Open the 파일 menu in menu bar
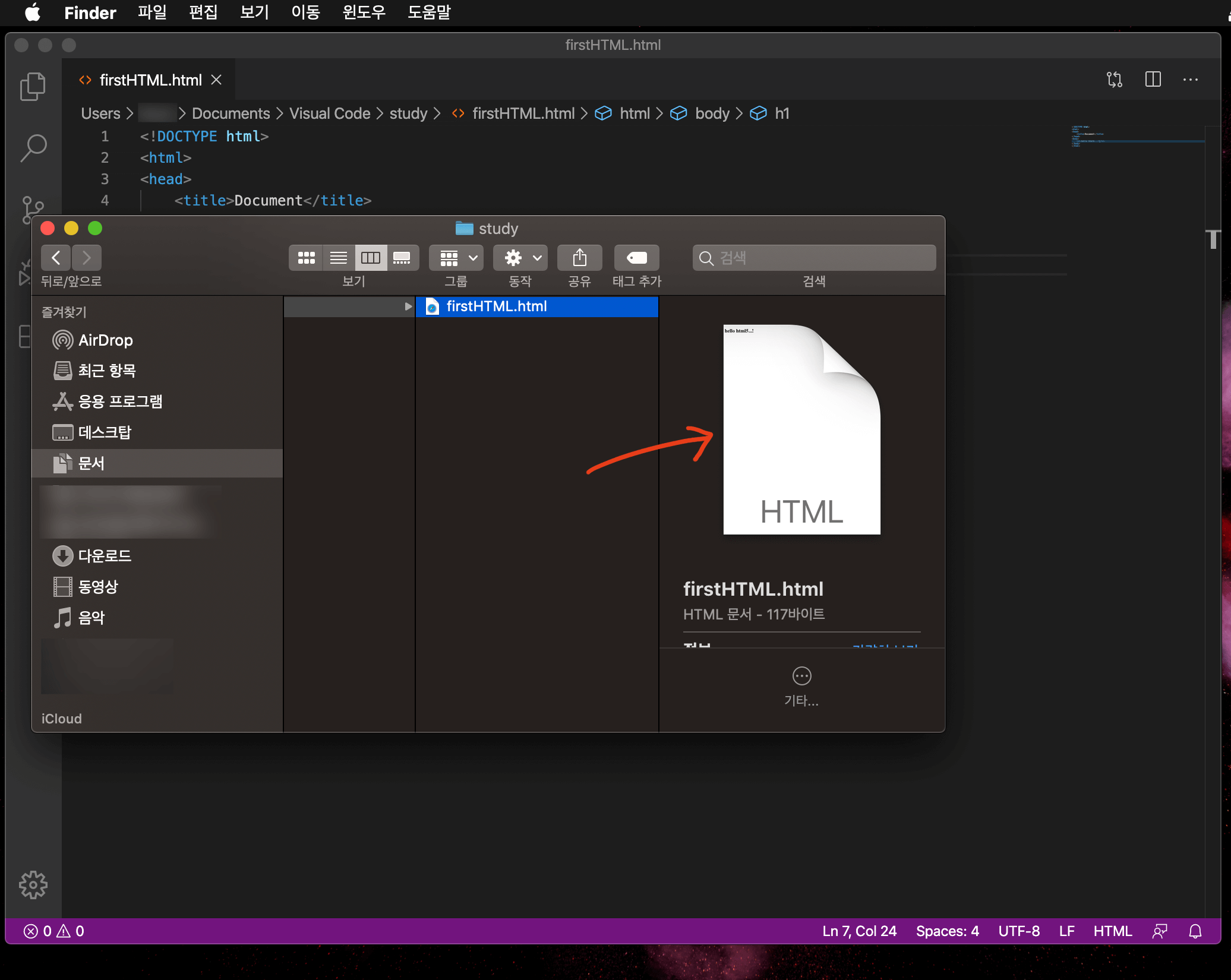 tap(152, 12)
